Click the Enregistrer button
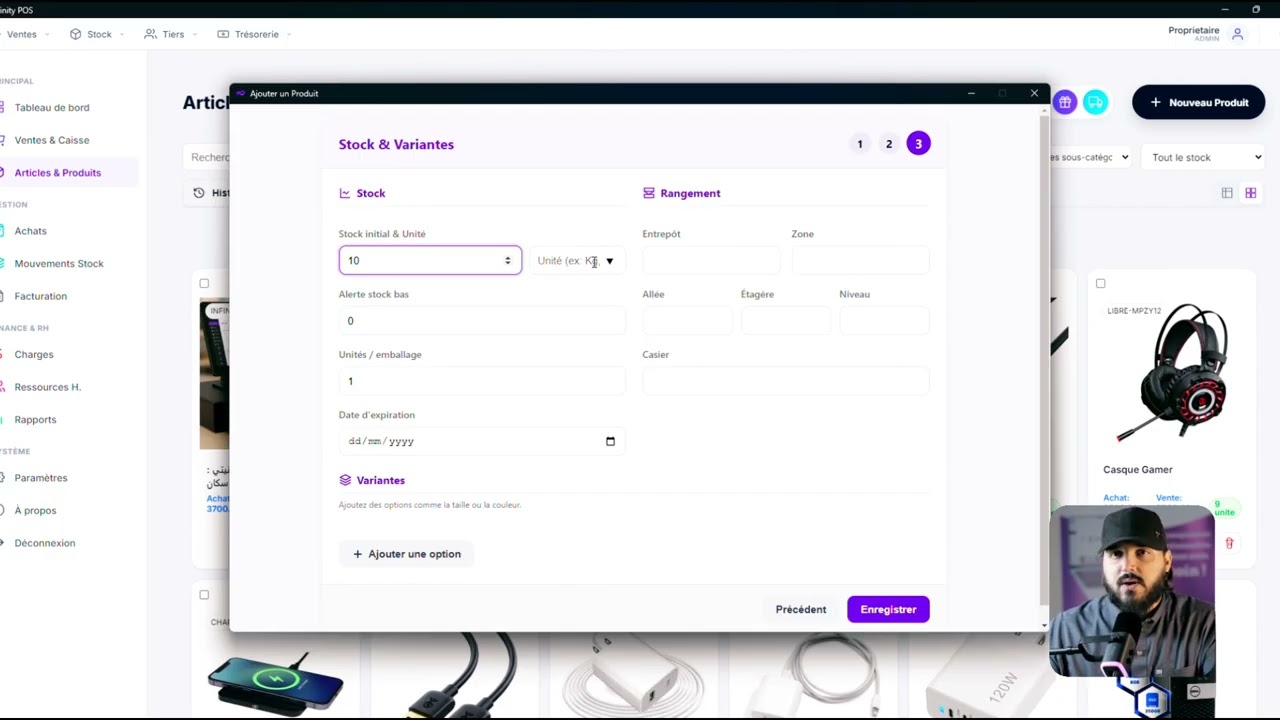The width and height of the screenshot is (1280, 720). coord(888,609)
